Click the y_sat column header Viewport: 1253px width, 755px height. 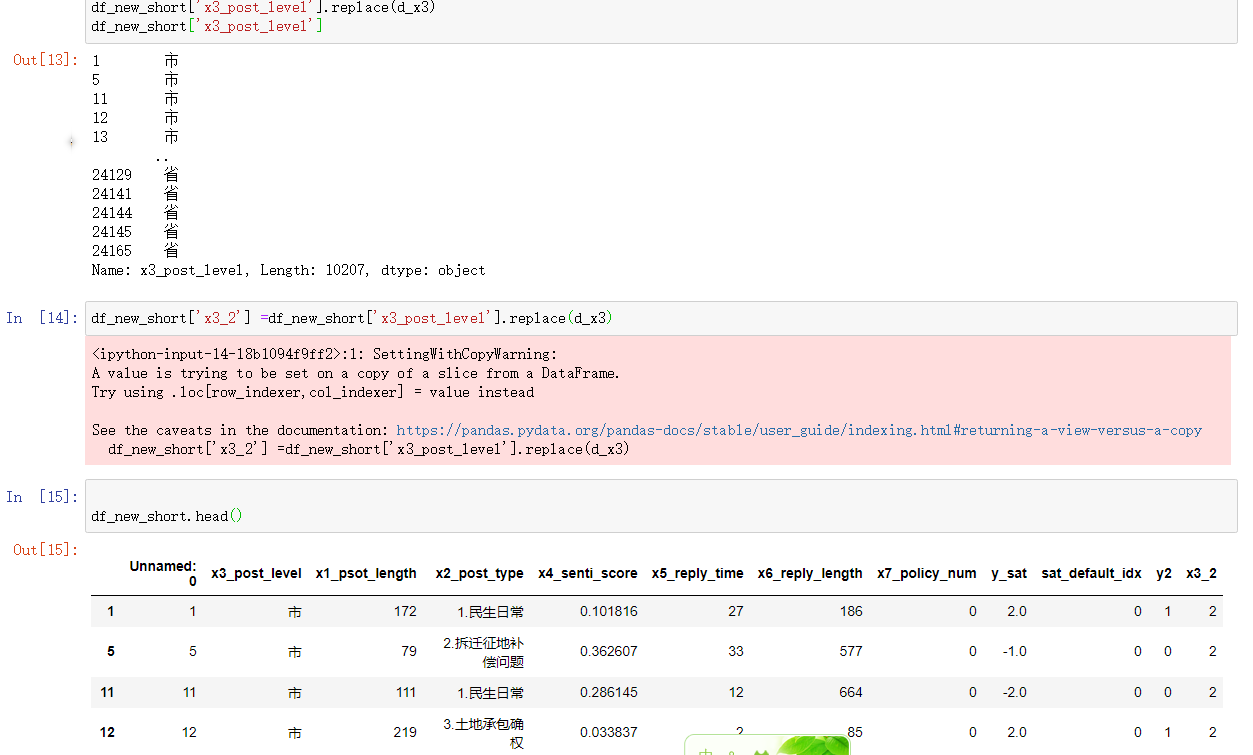point(1008,573)
